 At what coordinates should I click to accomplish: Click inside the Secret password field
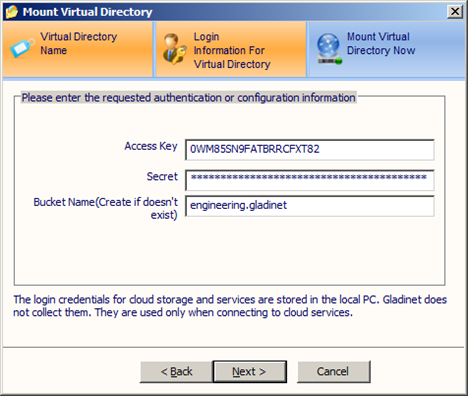[x=310, y=180]
